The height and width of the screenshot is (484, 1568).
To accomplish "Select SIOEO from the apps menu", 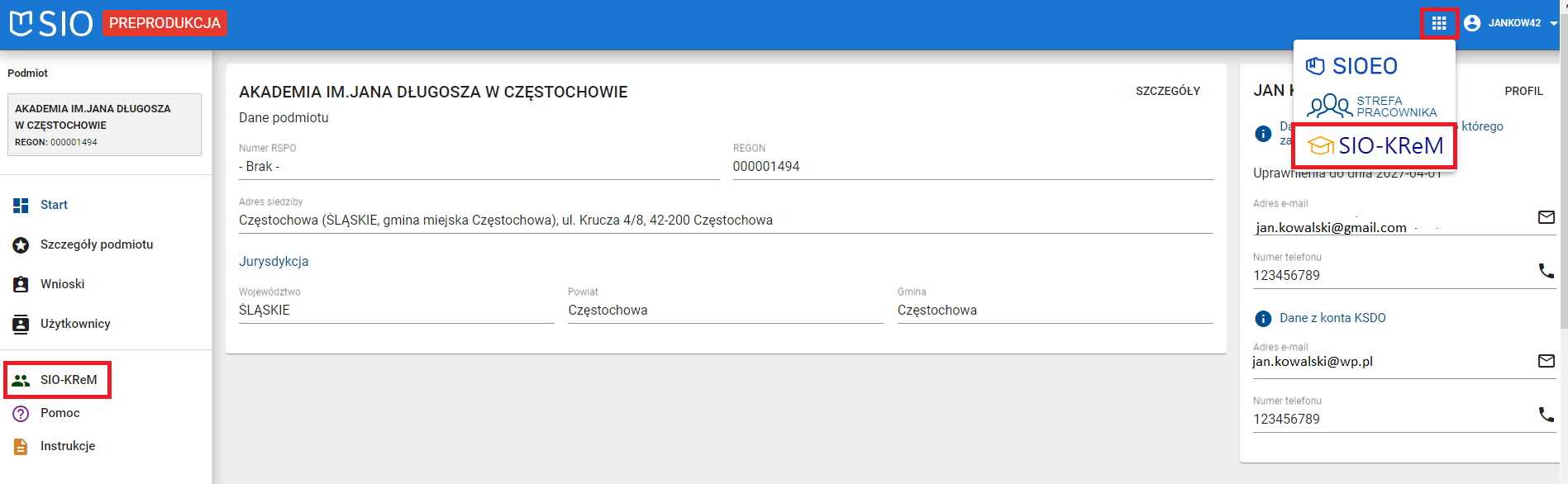I will (1352, 66).
